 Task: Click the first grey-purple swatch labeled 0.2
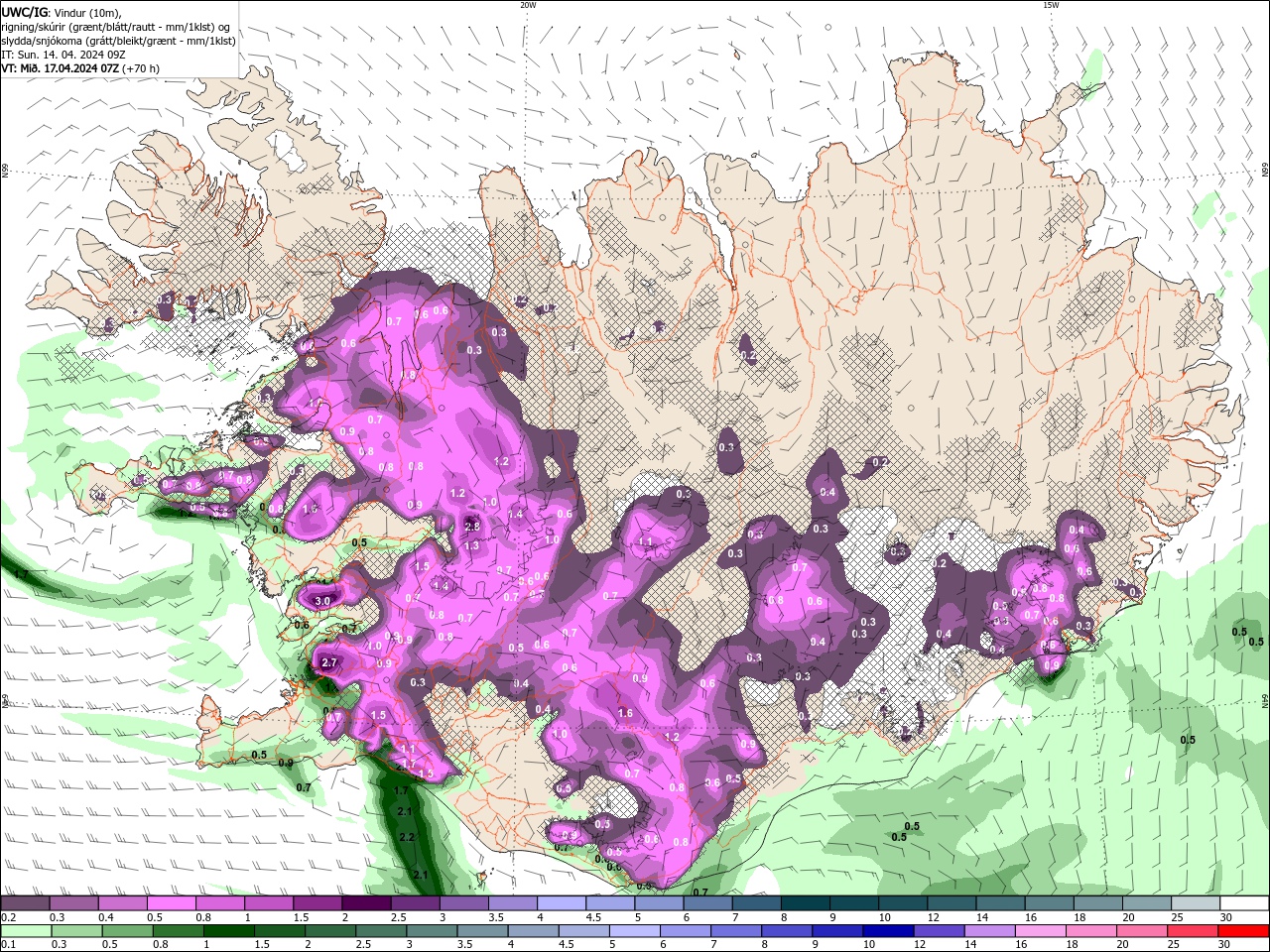coord(25,903)
